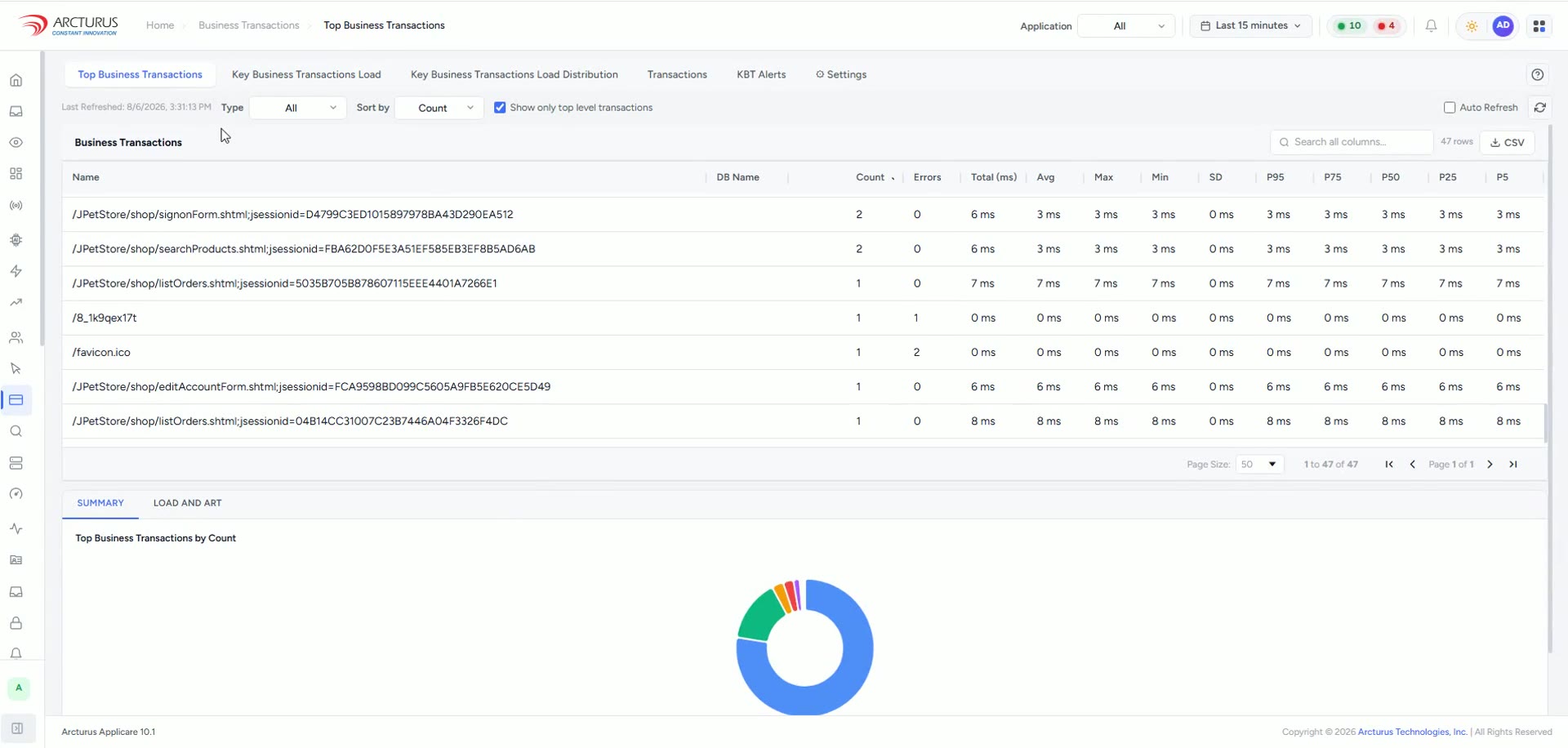Viewport: 1568px width, 748px height.
Task: Click the green A badge in sidebar
Action: [x=18, y=688]
